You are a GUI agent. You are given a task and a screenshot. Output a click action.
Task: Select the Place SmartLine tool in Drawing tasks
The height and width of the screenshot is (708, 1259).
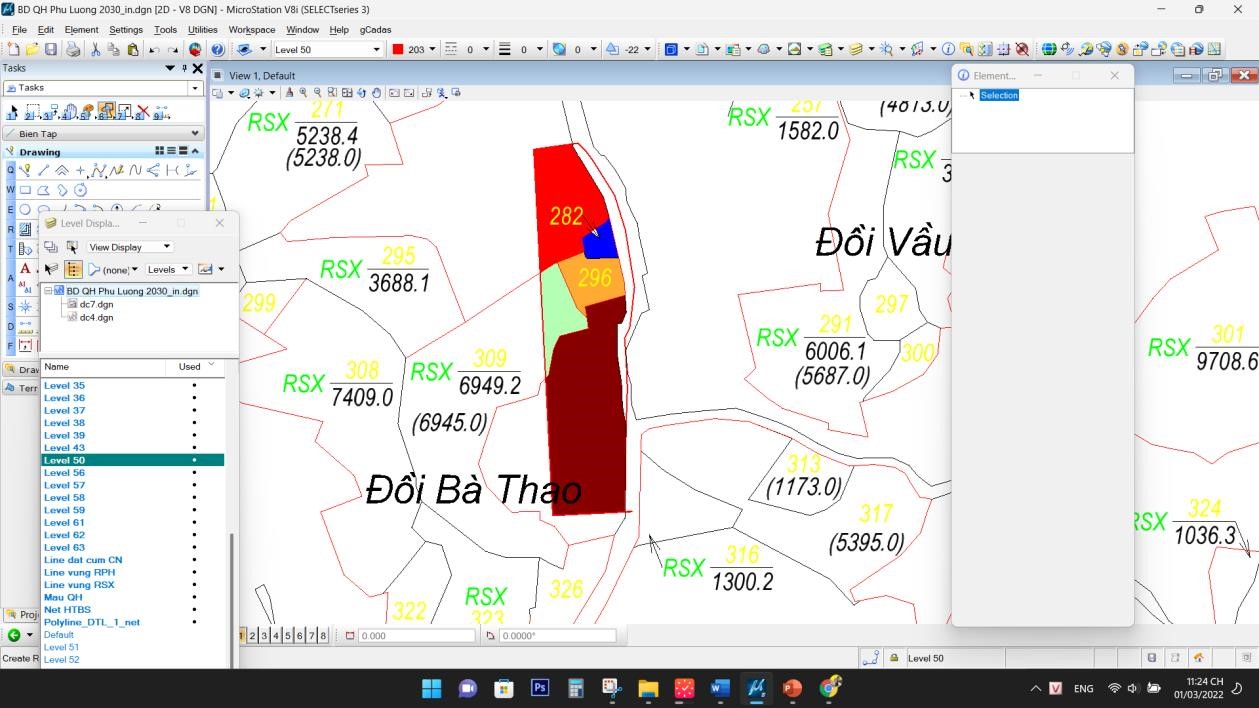pos(27,170)
